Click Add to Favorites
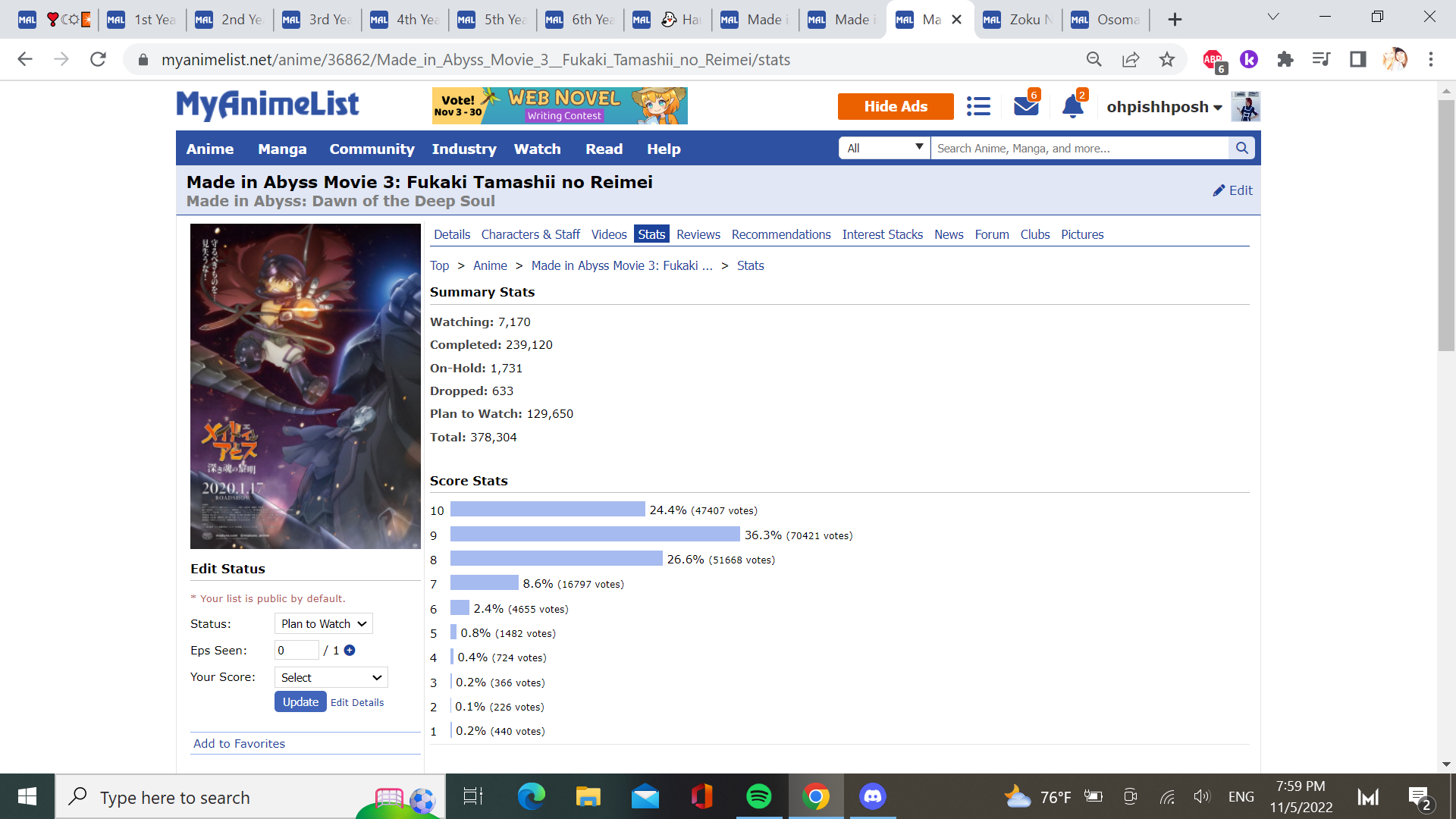 (x=239, y=743)
